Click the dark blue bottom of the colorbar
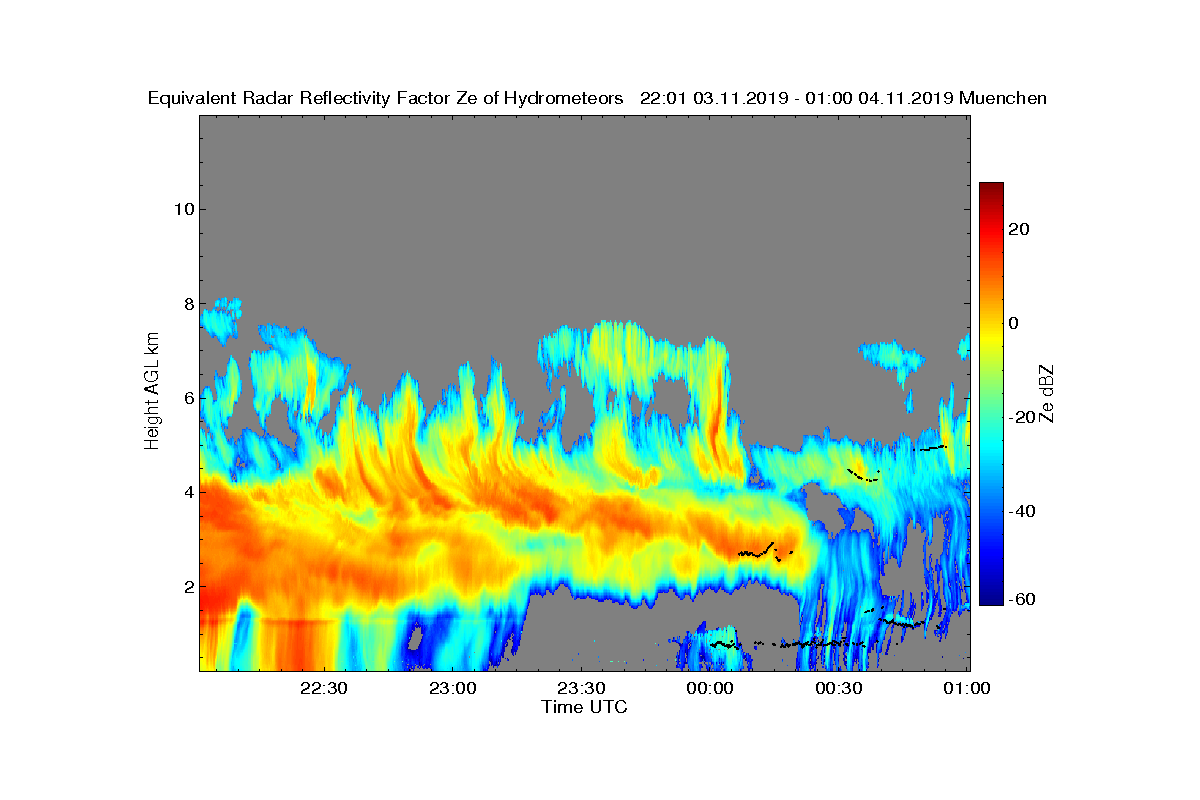1200x800 pixels. [x=991, y=599]
